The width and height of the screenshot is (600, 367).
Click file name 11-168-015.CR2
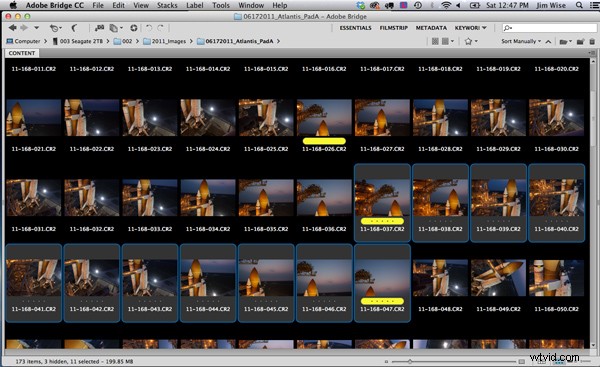pos(266,69)
